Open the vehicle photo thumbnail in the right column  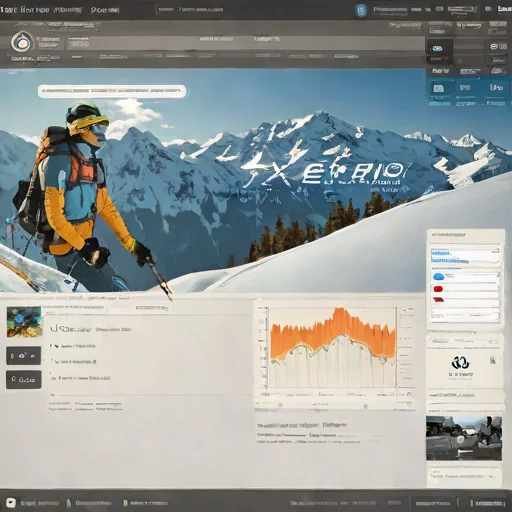coord(464,438)
